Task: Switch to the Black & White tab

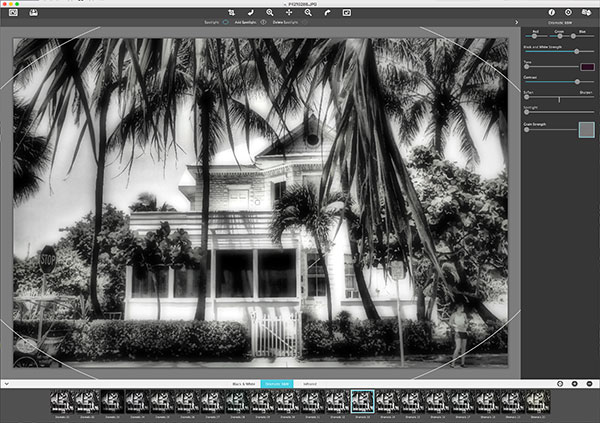Action: tap(244, 384)
